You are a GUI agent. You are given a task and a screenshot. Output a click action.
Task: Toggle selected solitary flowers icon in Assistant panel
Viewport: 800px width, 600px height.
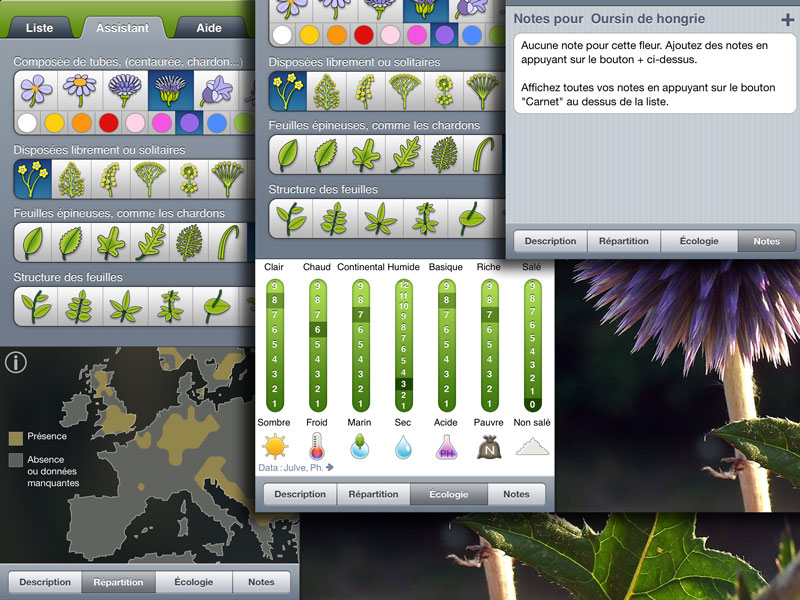pyautogui.click(x=33, y=179)
